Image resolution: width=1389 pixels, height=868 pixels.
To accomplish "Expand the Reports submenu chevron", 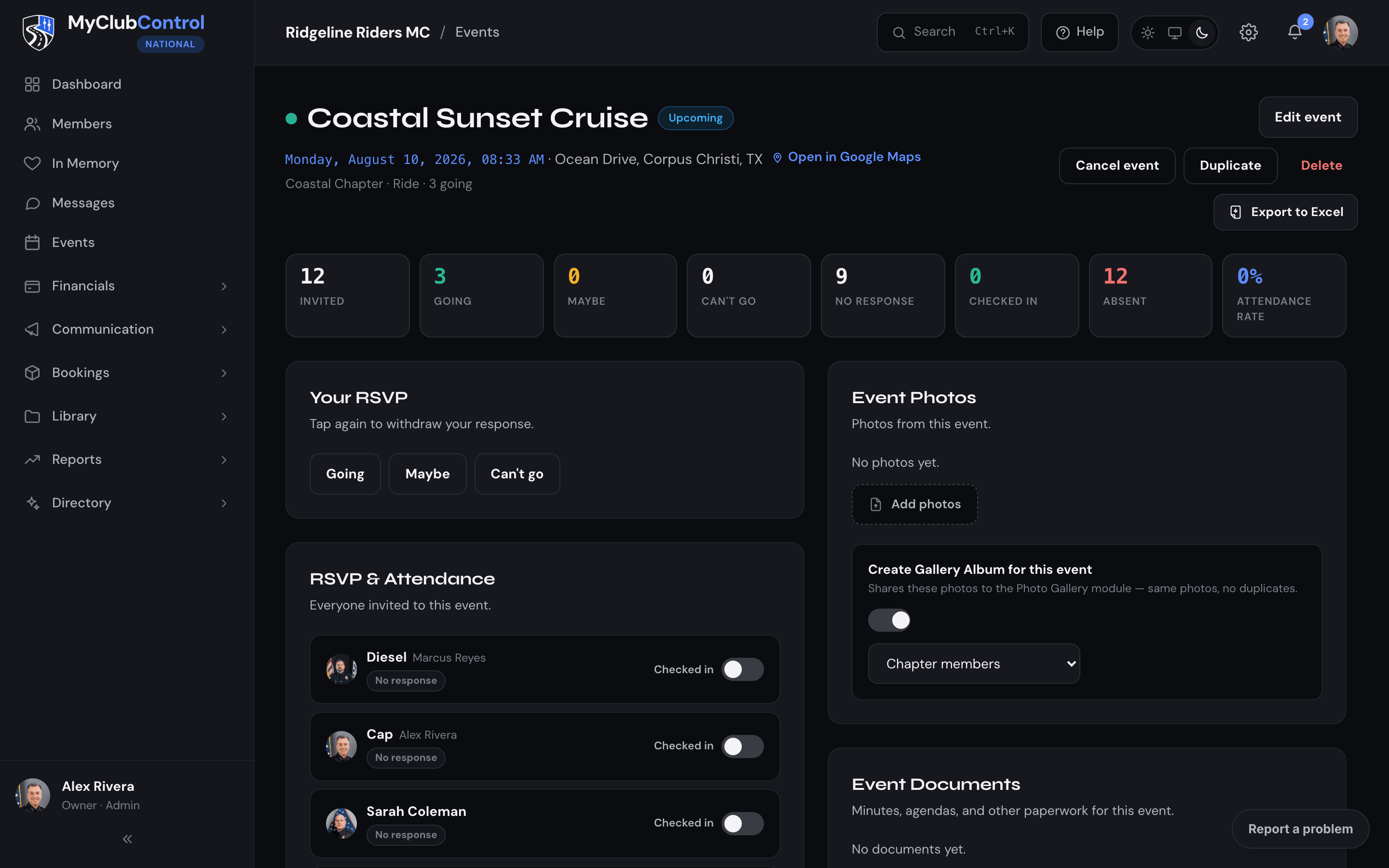I will 224,459.
